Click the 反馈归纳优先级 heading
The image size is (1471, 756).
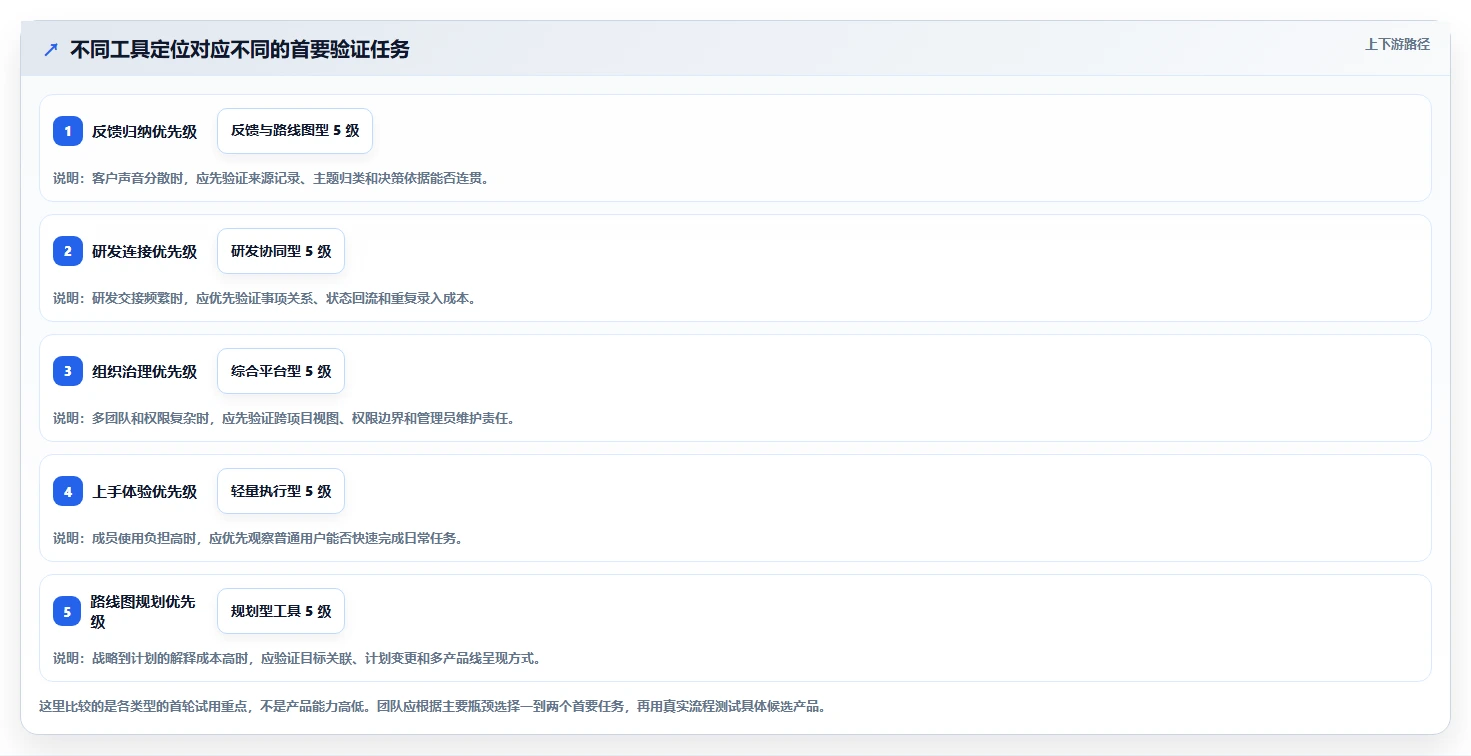point(145,132)
